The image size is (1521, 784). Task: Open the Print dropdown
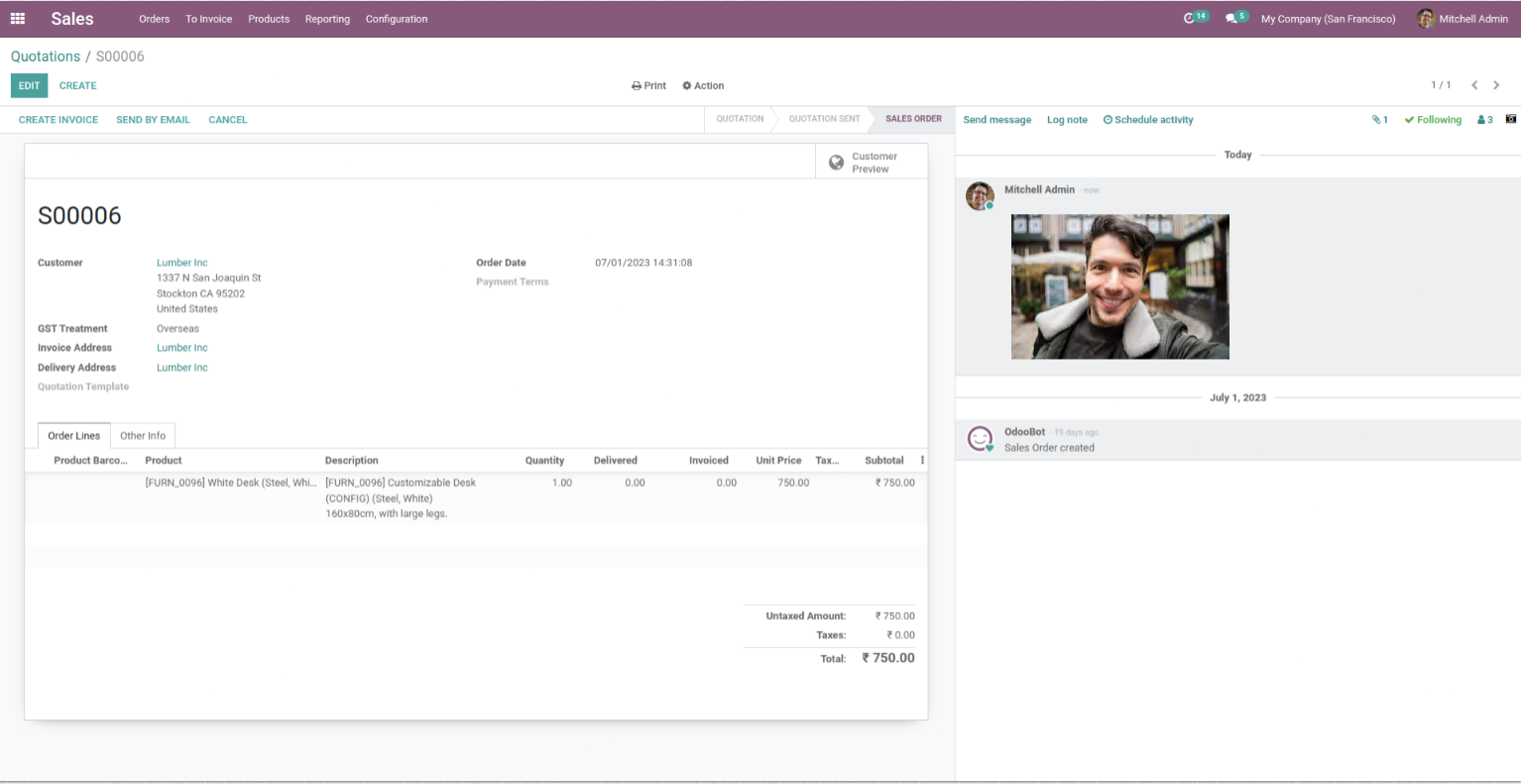(648, 86)
